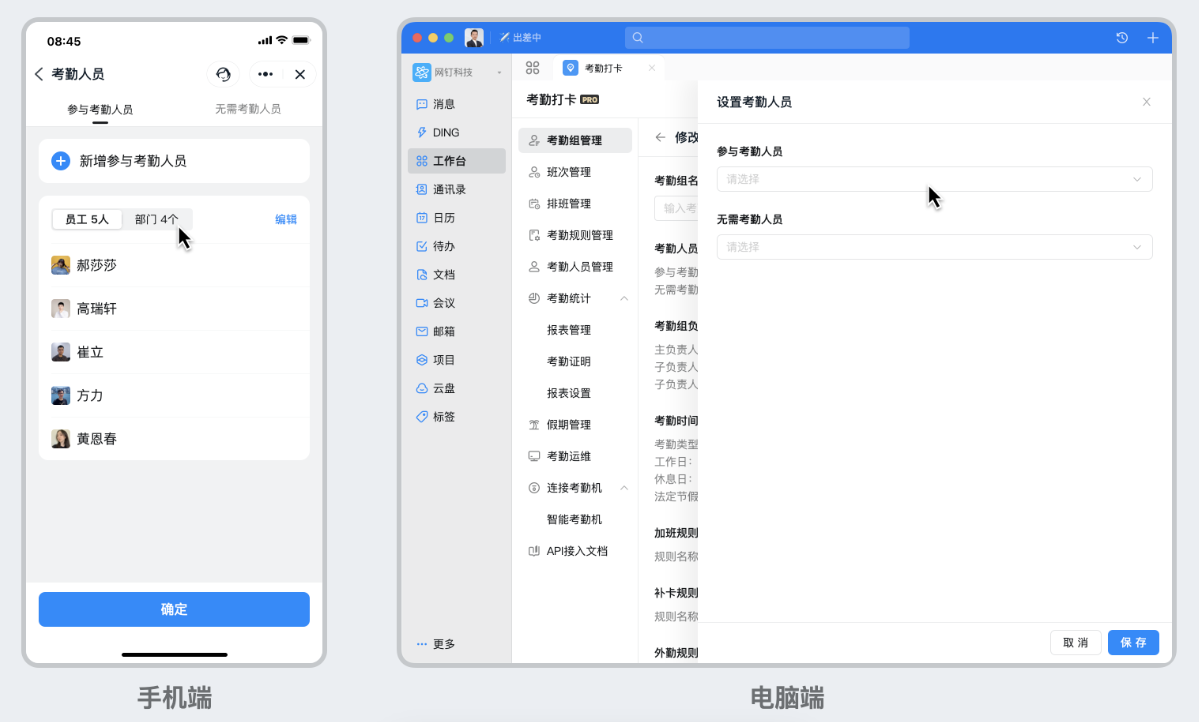Viewport: 1199px width, 722px height.
Task: Click the 取消 button in the panel
Action: (x=1075, y=642)
